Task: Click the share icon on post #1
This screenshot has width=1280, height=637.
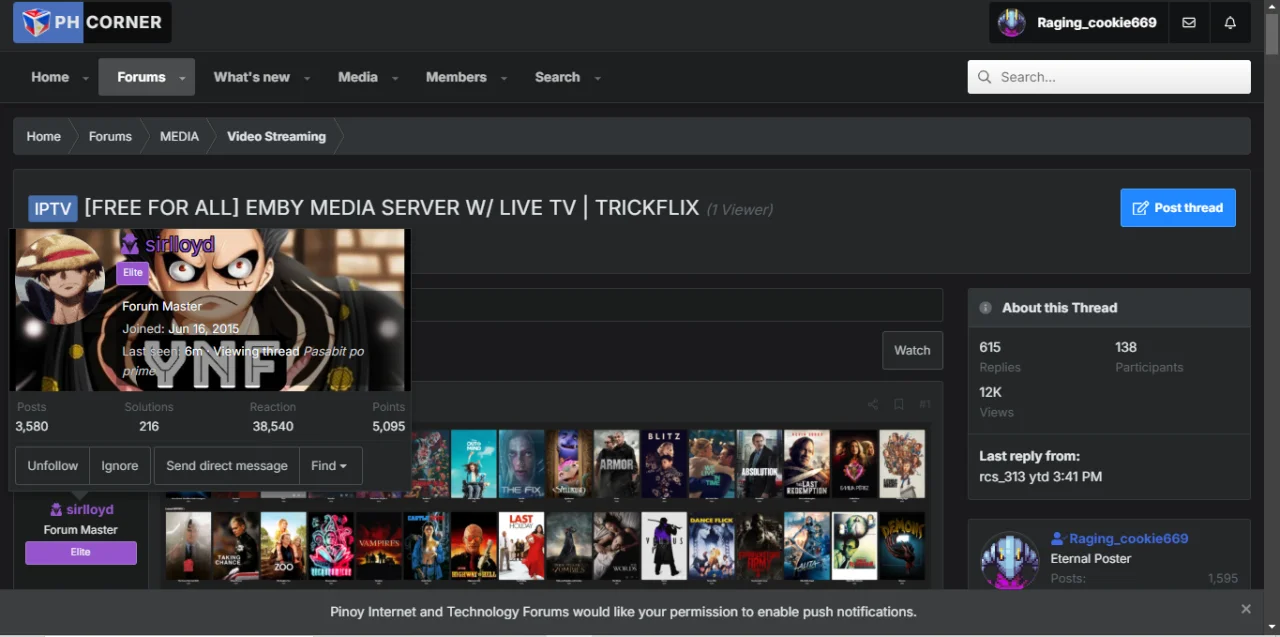Action: [873, 404]
